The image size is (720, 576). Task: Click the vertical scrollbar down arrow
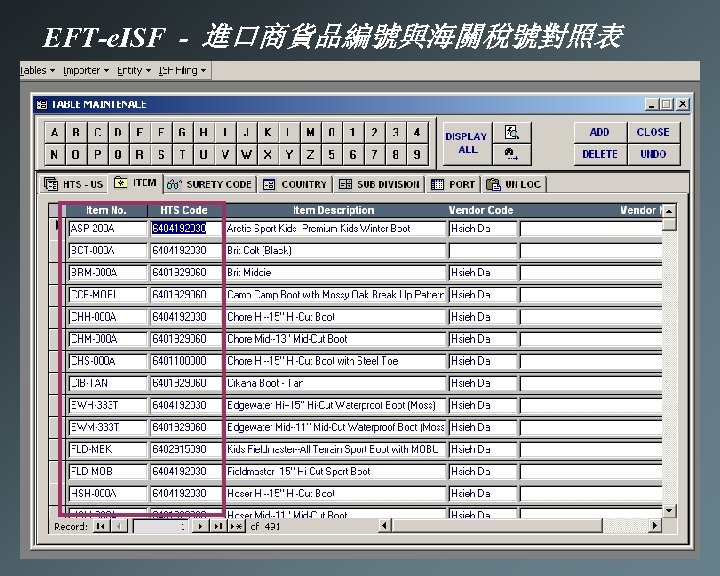point(669,510)
